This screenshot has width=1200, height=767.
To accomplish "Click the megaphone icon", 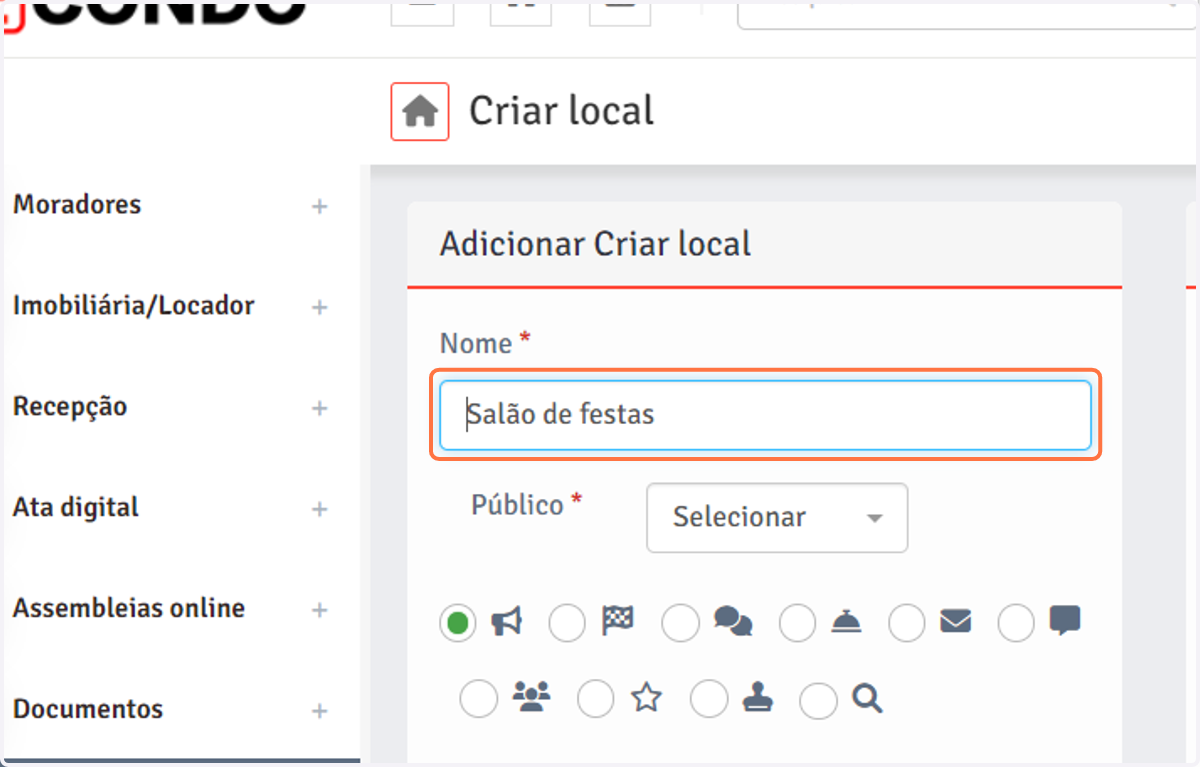I will pyautogui.click(x=507, y=623).
